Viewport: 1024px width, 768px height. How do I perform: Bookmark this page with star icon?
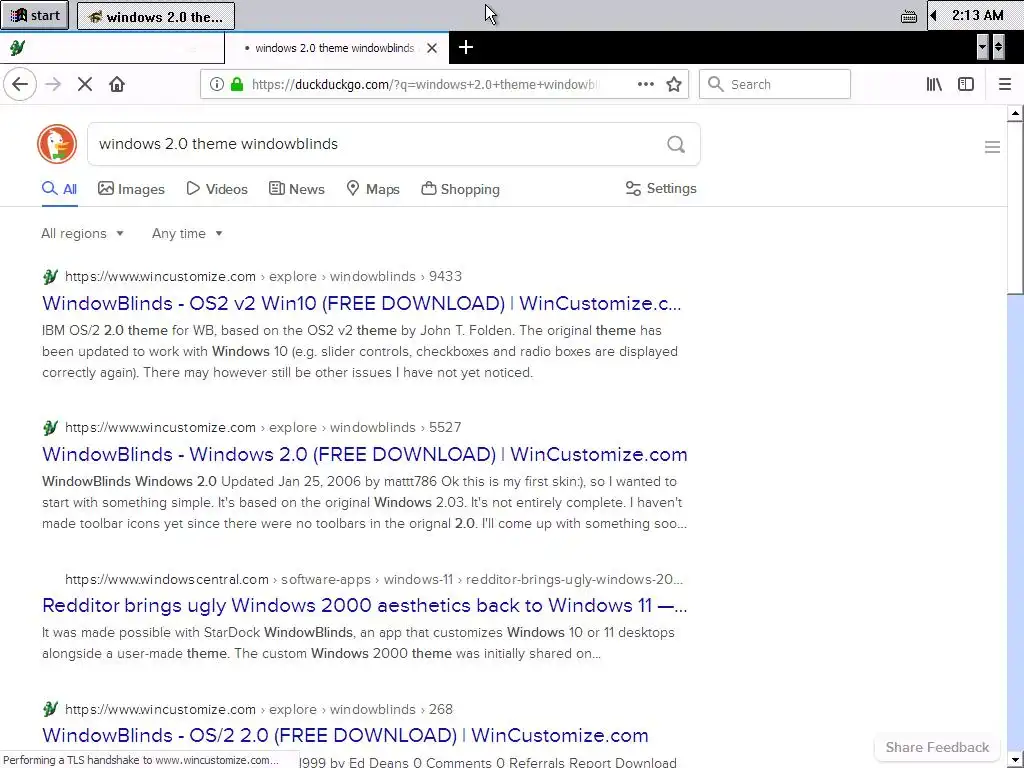674,84
